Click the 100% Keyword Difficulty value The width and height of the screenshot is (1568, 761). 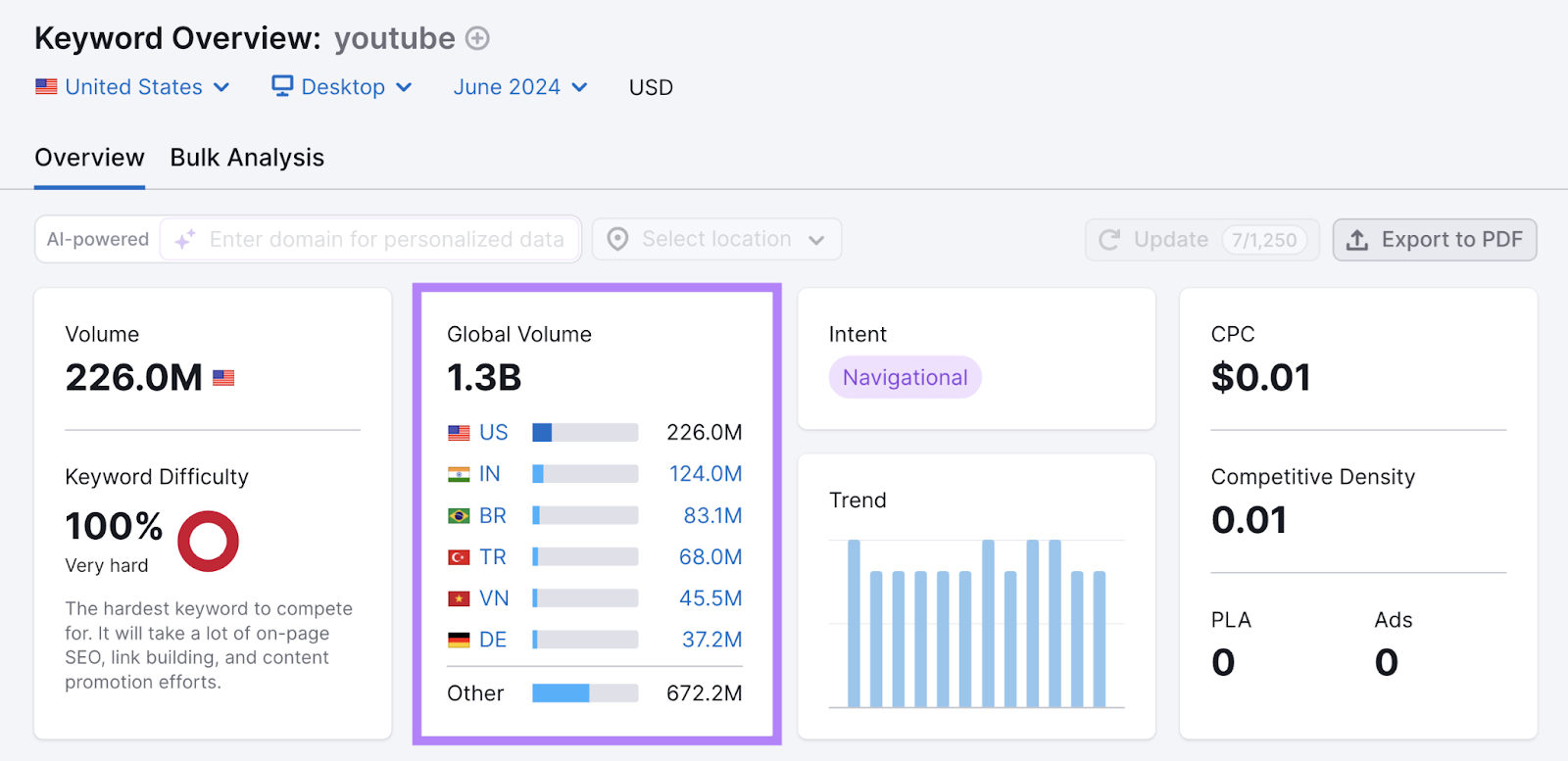point(114,527)
